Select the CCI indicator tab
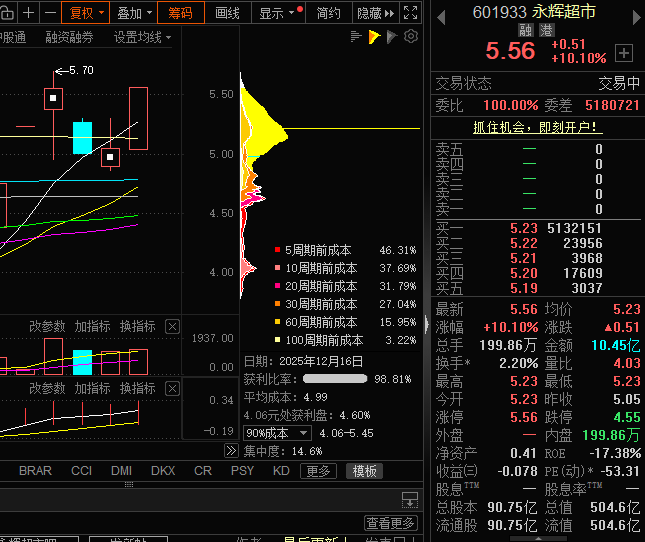645x542 pixels. (81, 471)
